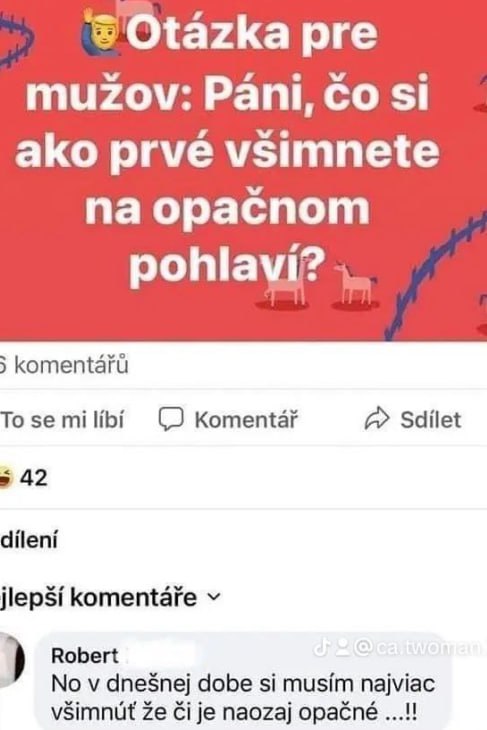487x730 pixels.
Task: Click the @ca.twoman watermark handle
Action: tap(417, 648)
